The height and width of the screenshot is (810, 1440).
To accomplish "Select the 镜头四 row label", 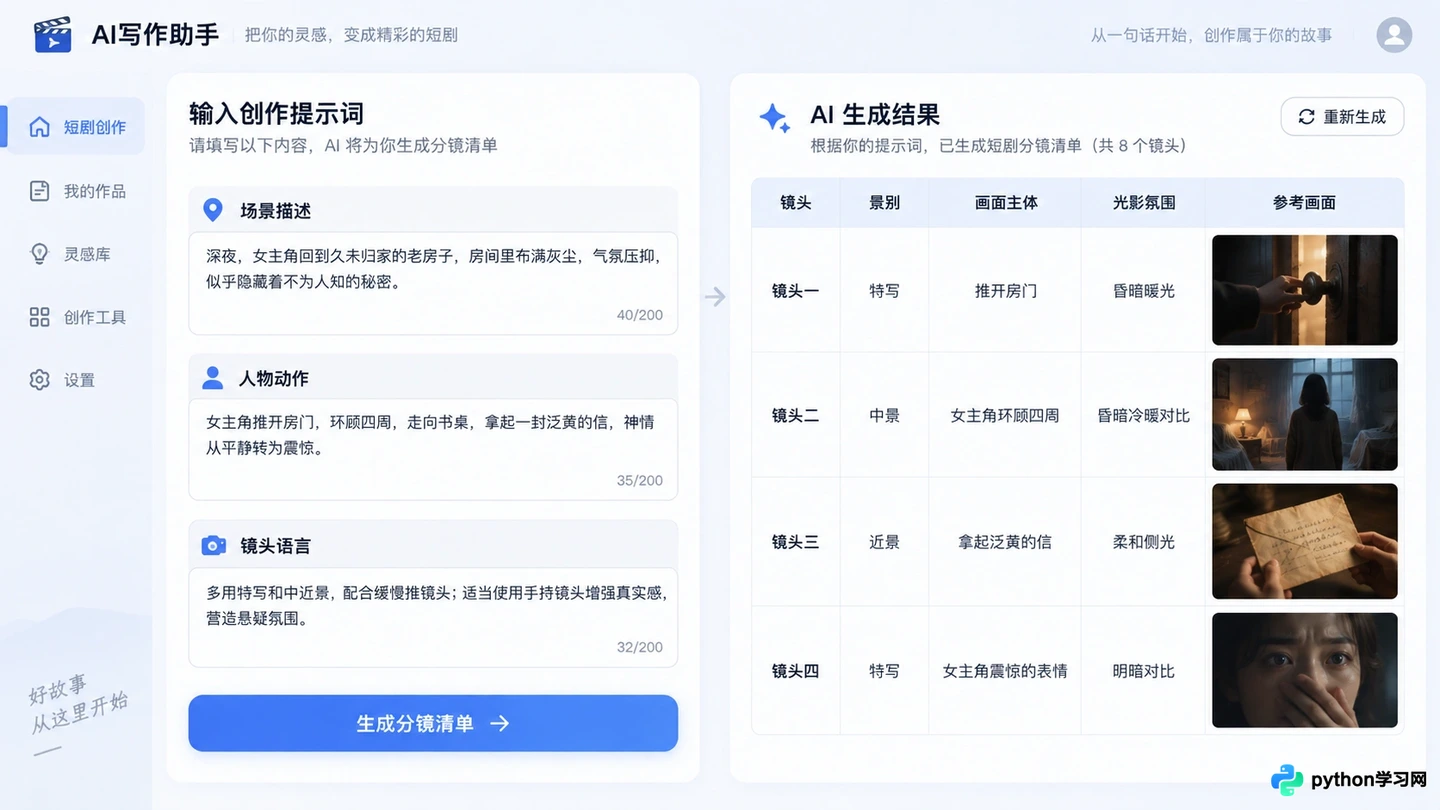I will tap(795, 671).
